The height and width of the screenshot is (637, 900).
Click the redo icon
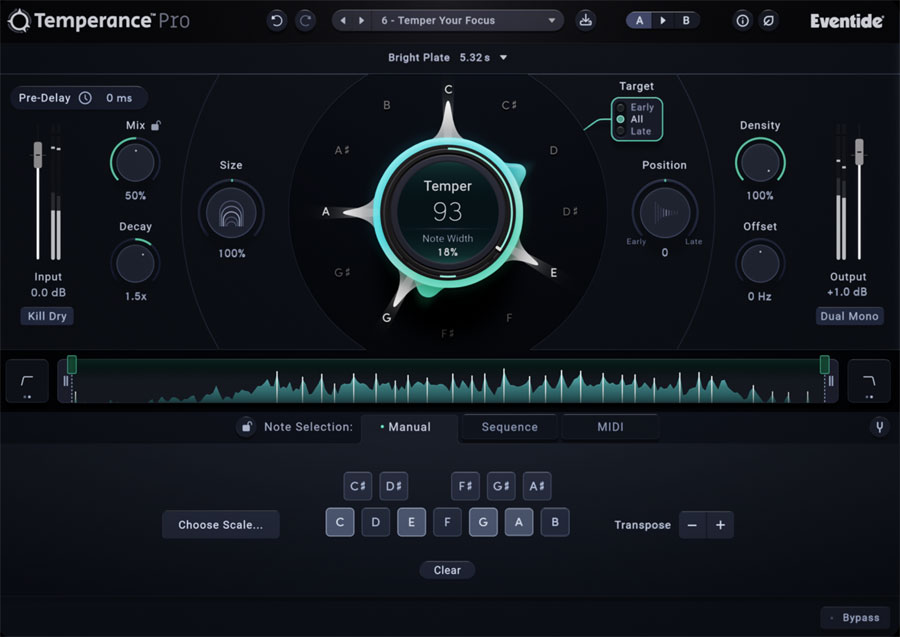tap(306, 20)
